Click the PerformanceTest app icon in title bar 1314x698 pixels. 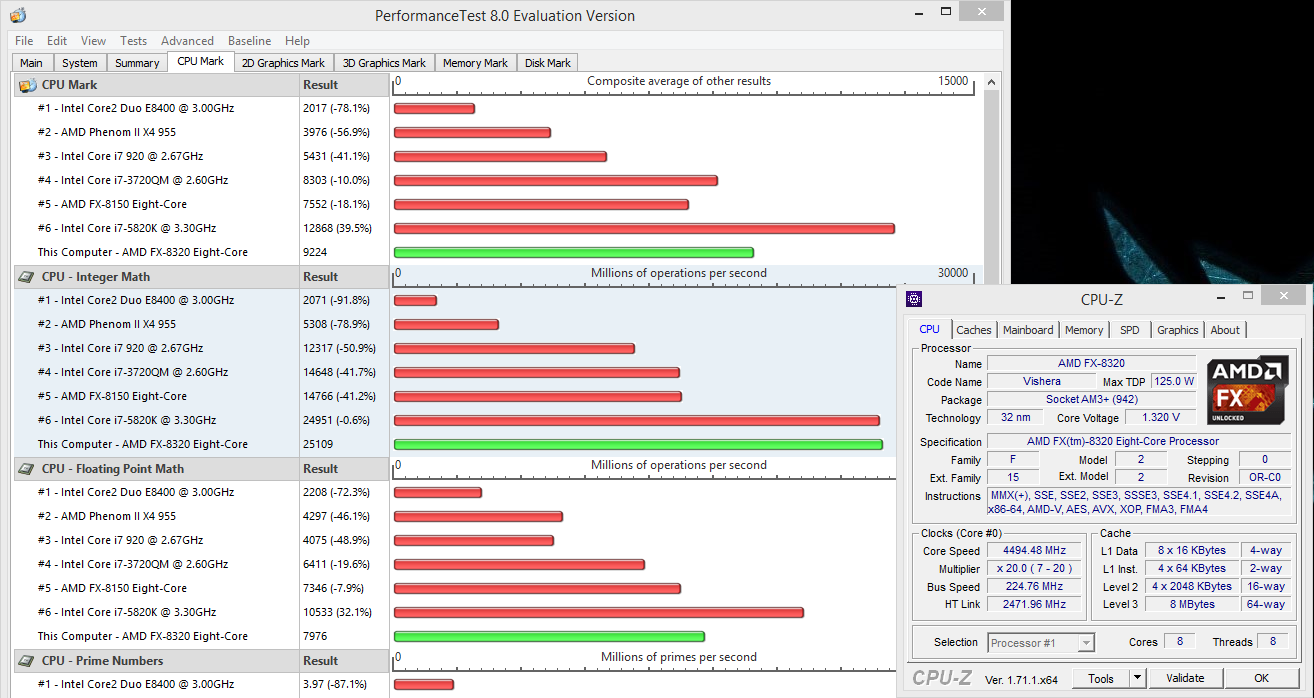tap(18, 15)
